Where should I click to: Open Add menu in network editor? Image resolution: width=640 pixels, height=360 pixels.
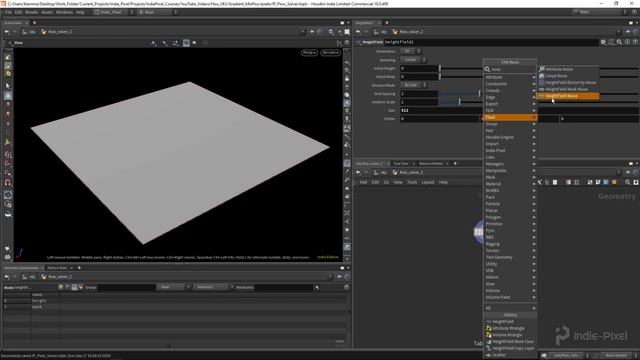tap(363, 182)
